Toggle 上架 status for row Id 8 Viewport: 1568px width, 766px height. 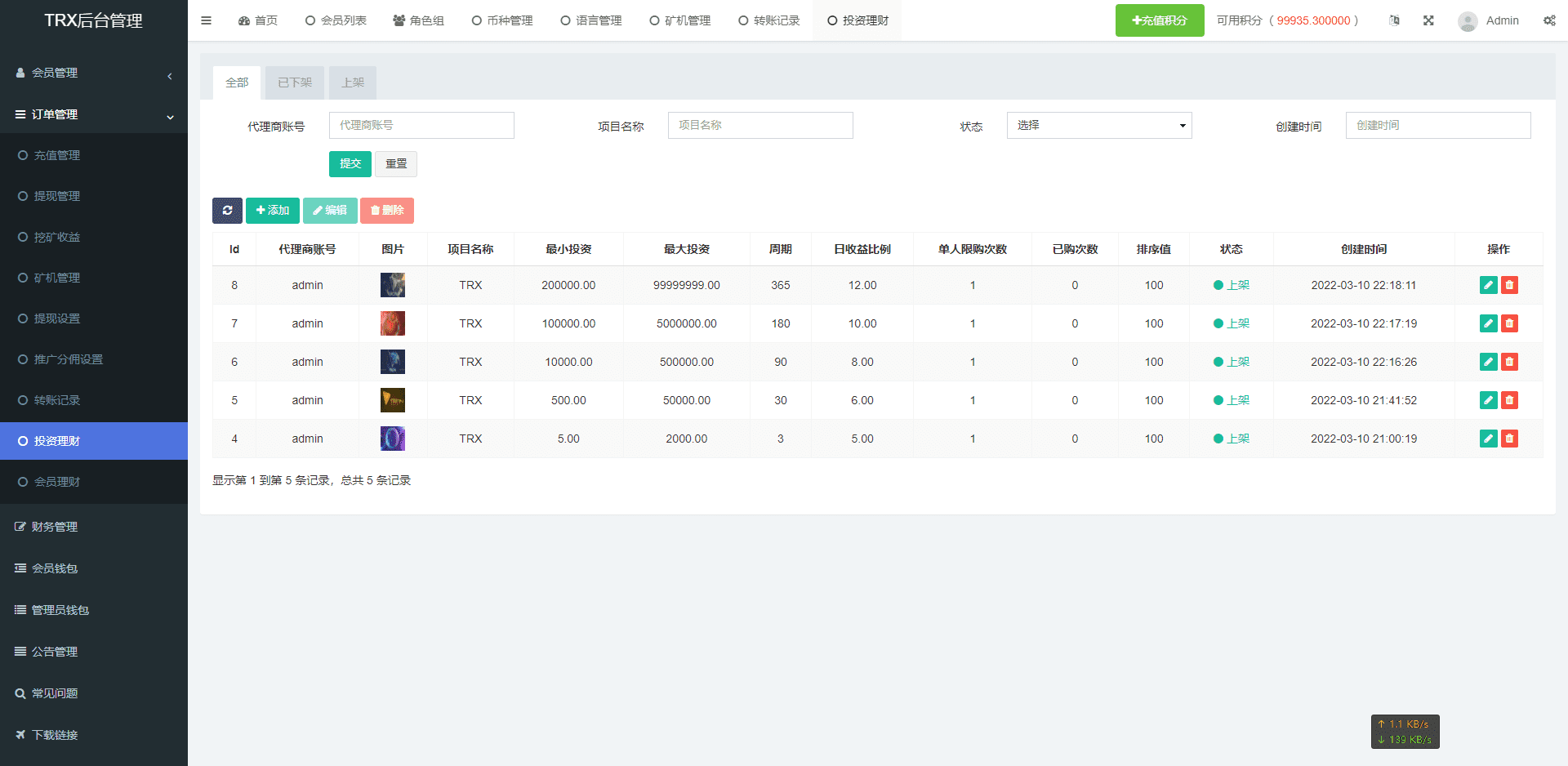click(x=1232, y=285)
